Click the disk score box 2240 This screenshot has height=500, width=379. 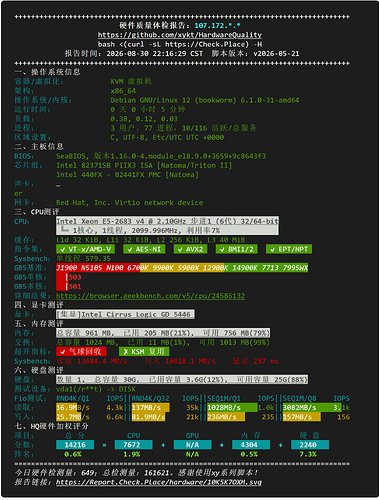[310, 445]
